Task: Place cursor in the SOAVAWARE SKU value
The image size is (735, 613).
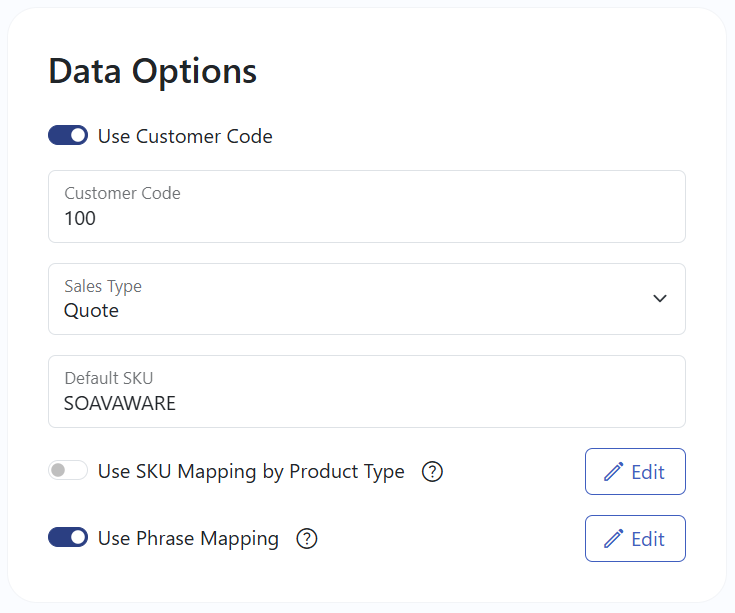Action: tap(120, 403)
